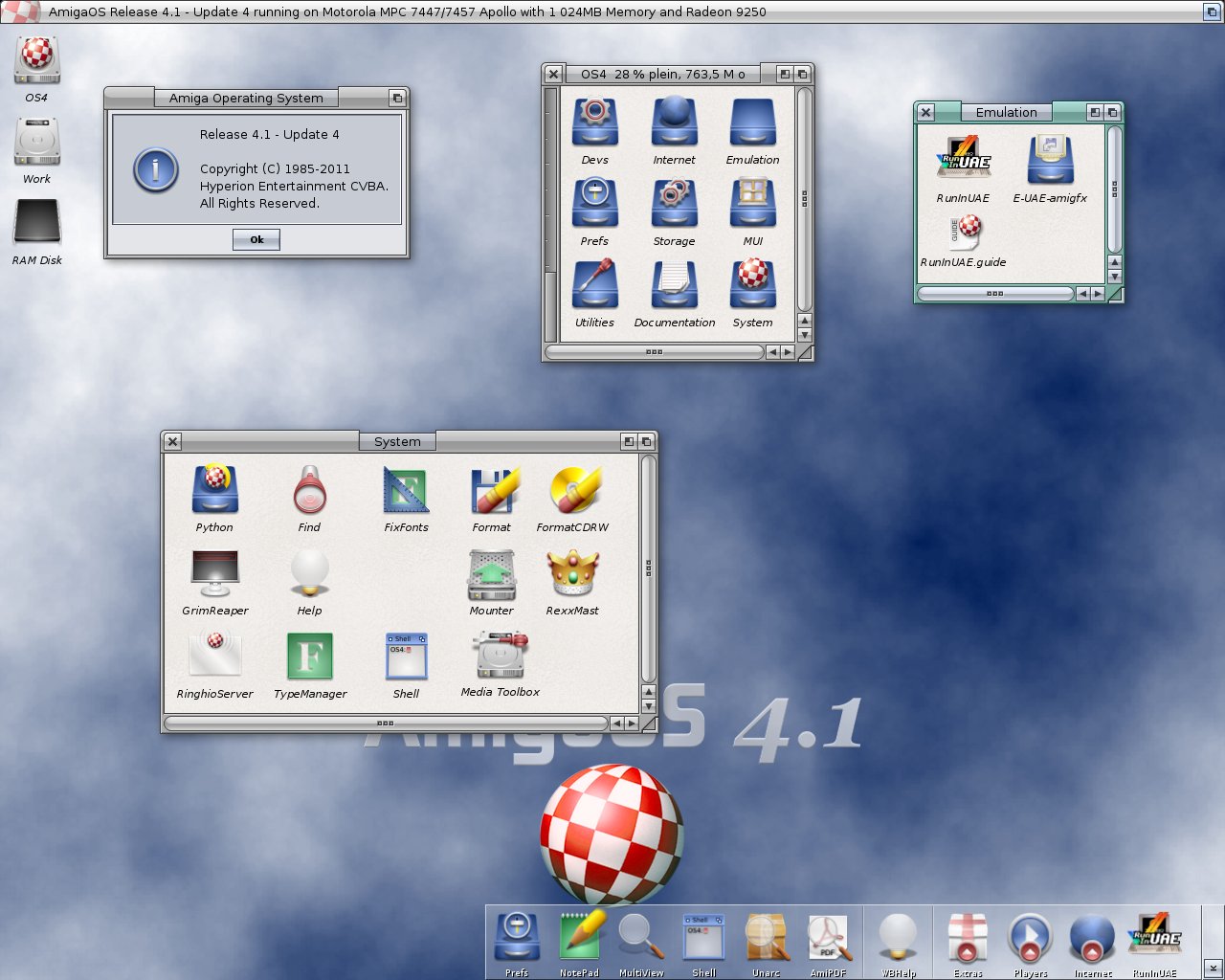This screenshot has height=980, width=1225.
Task: Click the Emulation window title bar
Action: [1007, 112]
